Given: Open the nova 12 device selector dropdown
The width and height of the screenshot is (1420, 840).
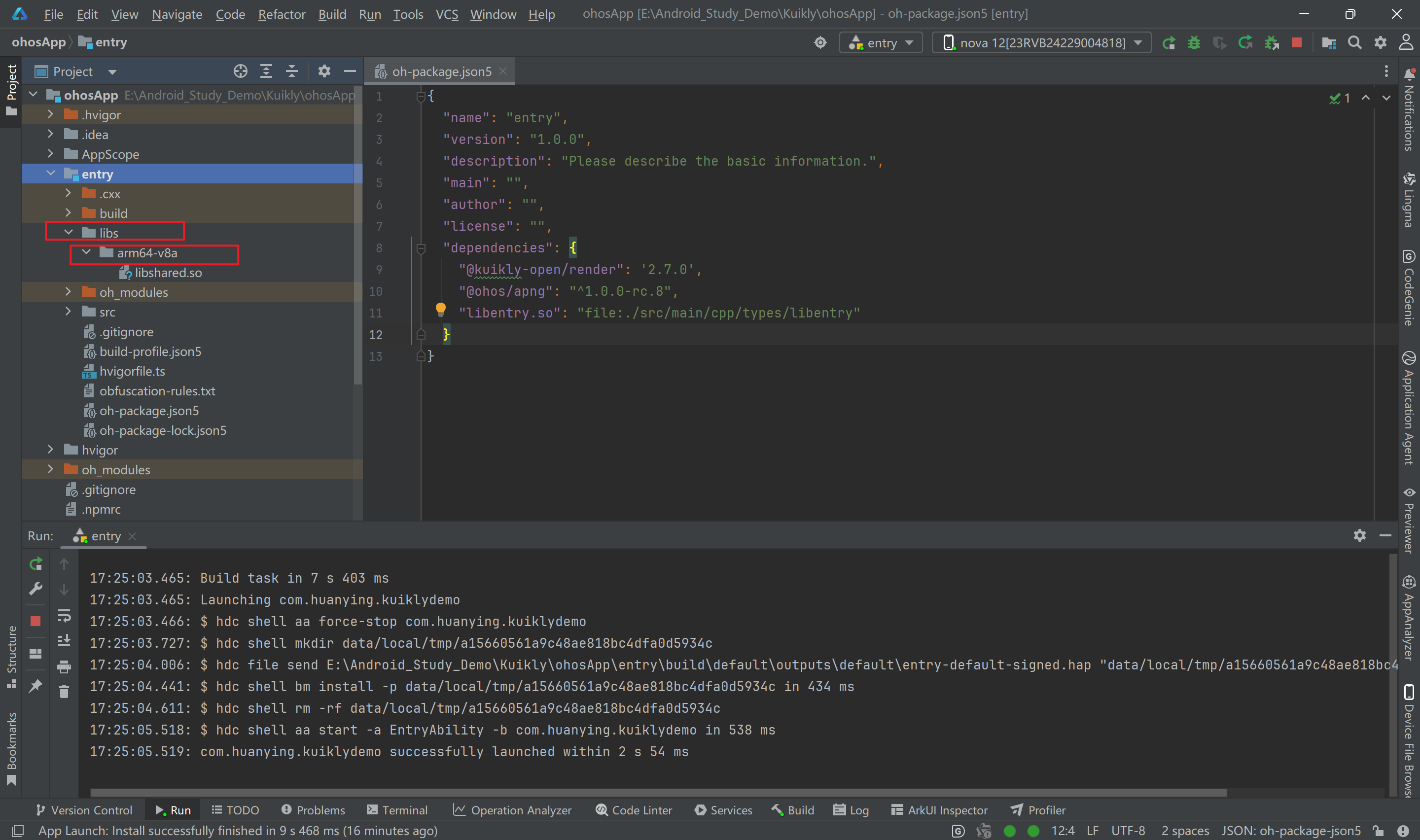Looking at the screenshot, I should point(1041,43).
